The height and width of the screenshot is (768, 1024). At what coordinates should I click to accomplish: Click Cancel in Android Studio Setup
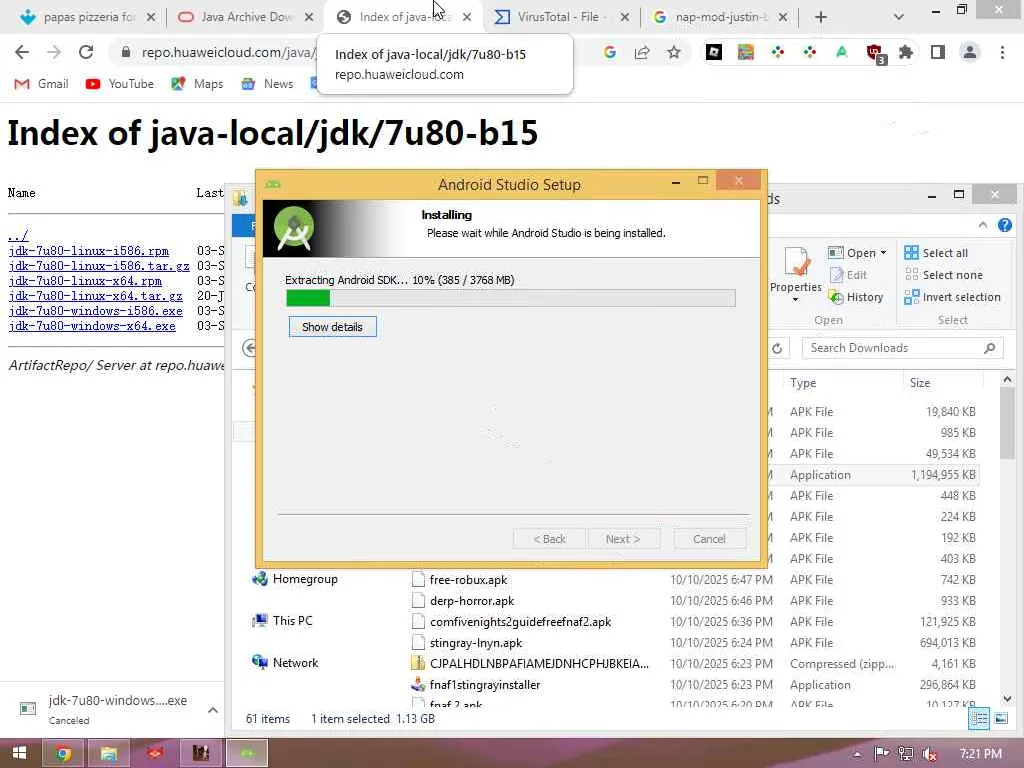pos(709,539)
